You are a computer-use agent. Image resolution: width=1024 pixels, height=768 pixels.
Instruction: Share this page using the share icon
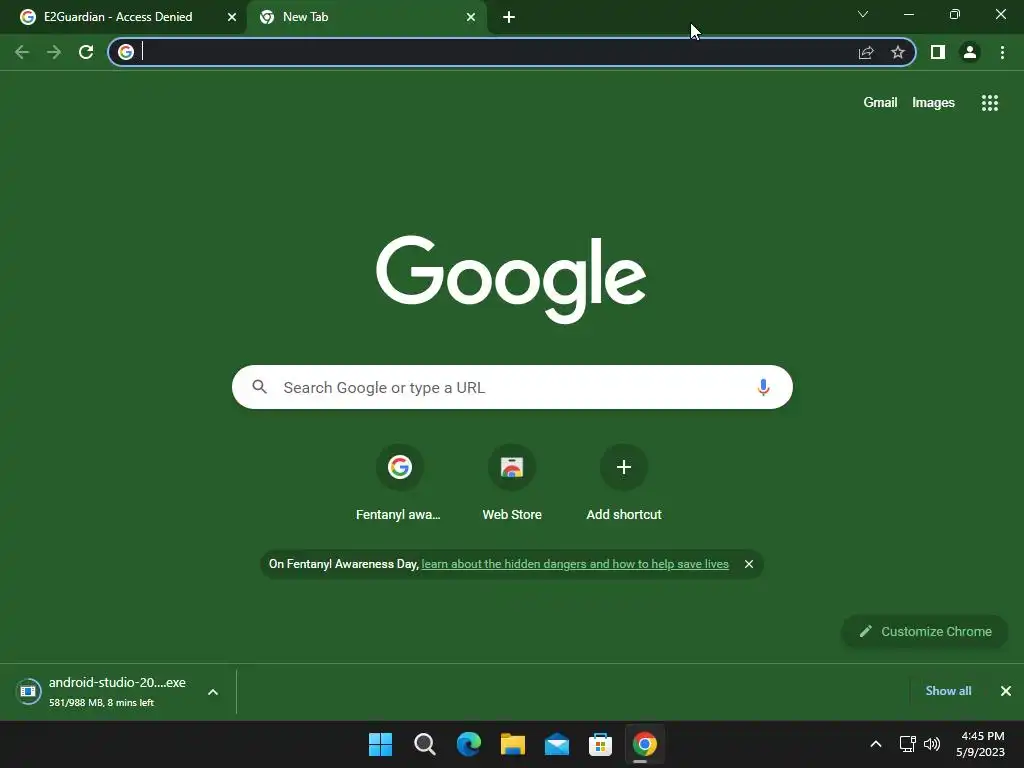pyautogui.click(x=866, y=52)
